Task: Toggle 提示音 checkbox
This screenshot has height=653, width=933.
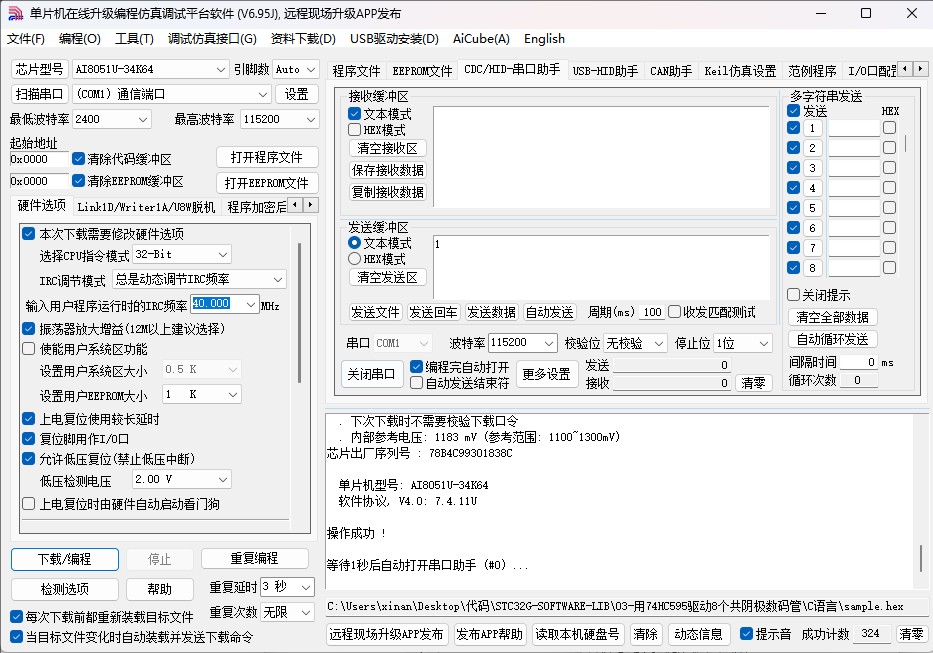Action: [x=746, y=634]
